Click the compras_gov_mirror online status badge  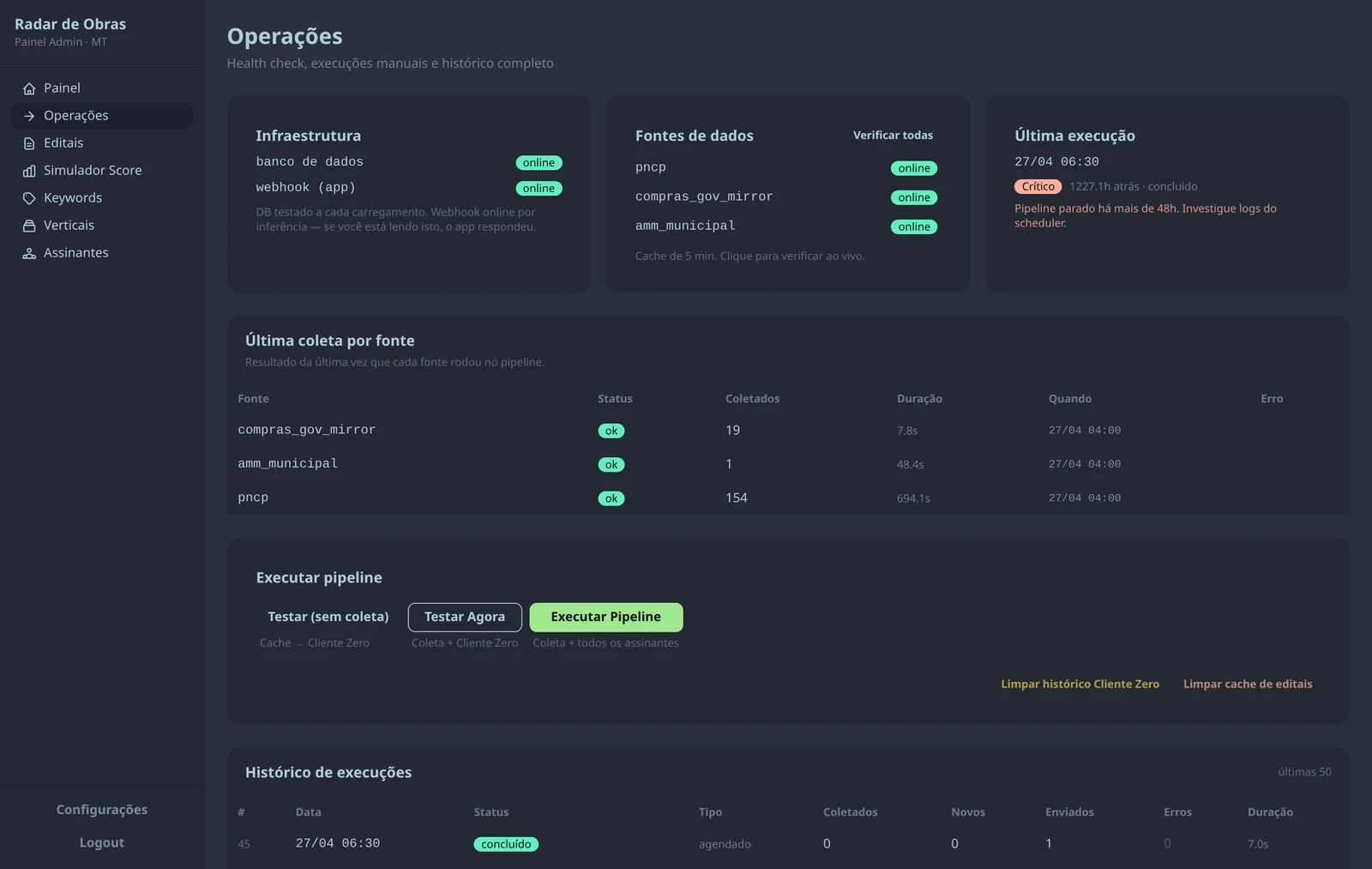pyautogui.click(x=914, y=197)
